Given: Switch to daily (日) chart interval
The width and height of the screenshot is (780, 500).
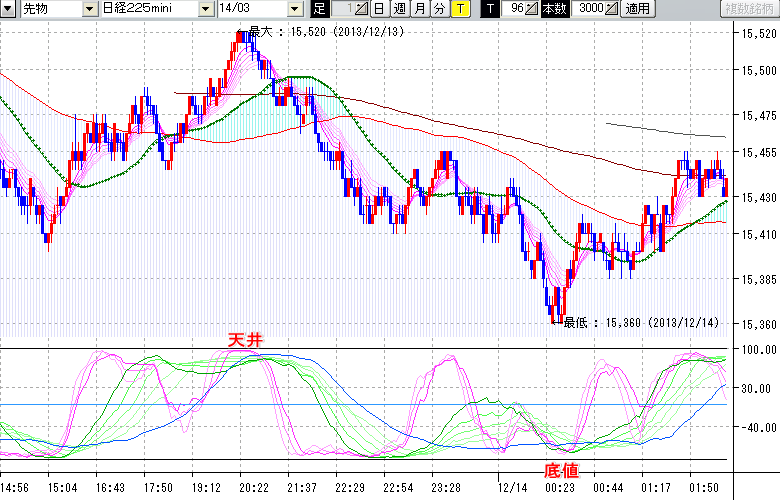Looking at the screenshot, I should [x=379, y=9].
